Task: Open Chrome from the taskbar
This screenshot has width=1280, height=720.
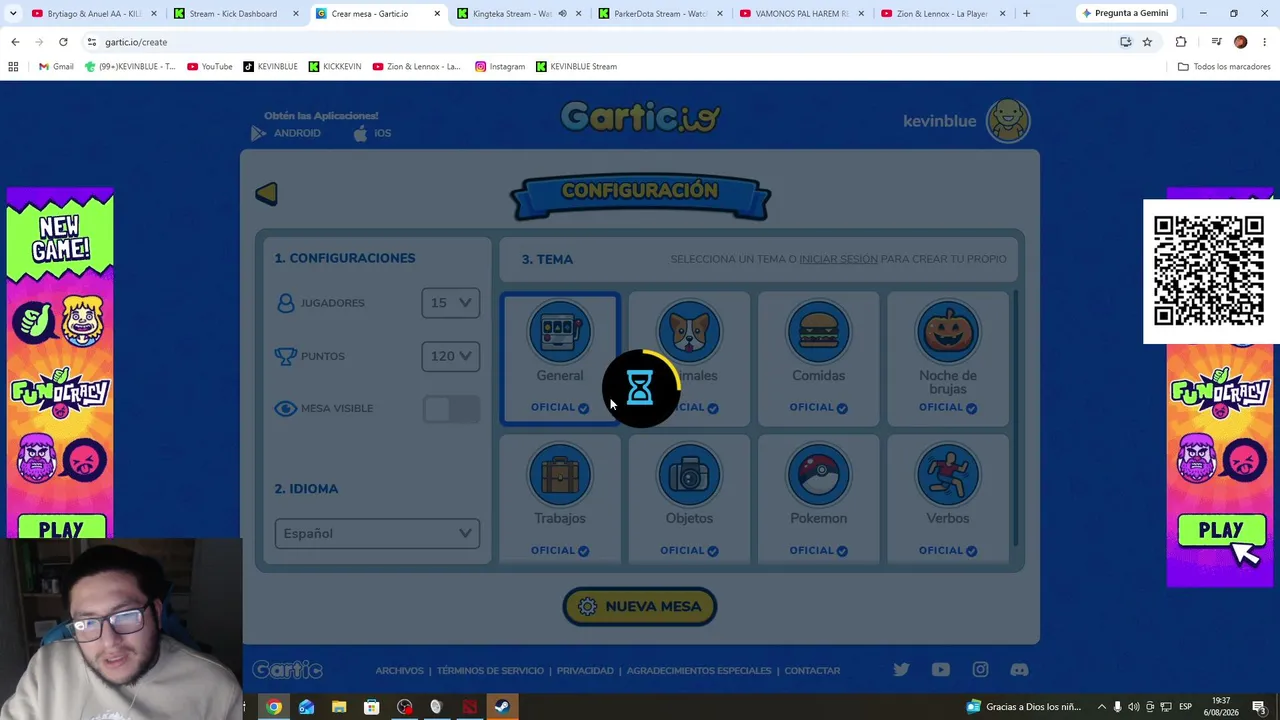Action: coord(274,707)
